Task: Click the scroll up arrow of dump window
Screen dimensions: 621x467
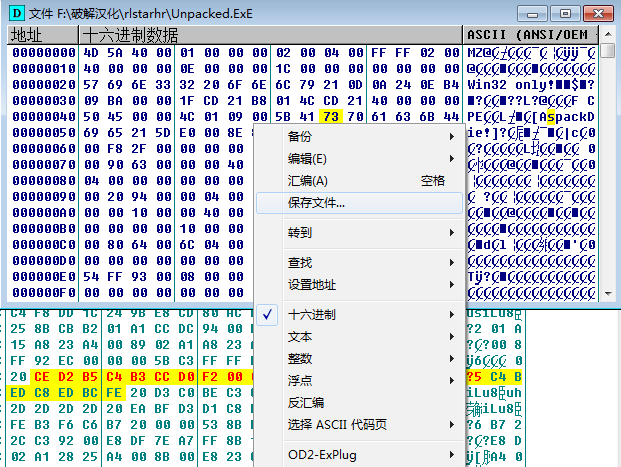Action: [x=608, y=34]
